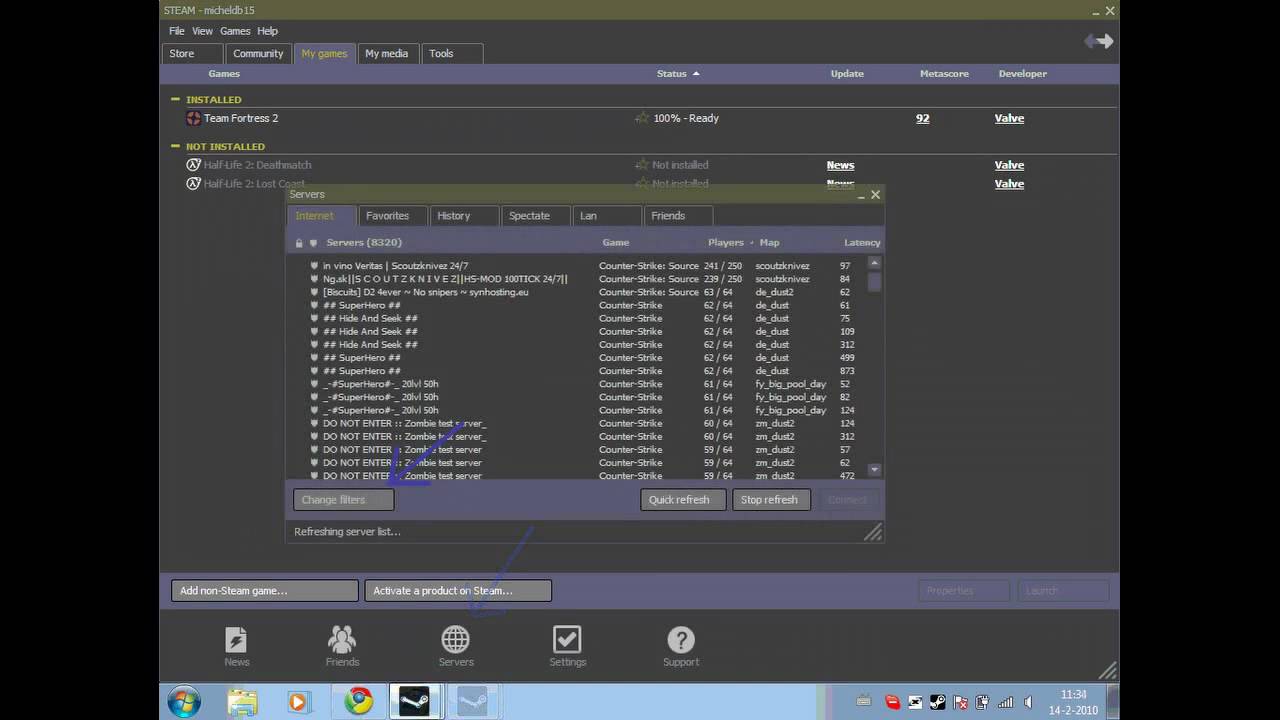The image size is (1280, 720).
Task: Select the Lan tab in Servers window
Action: point(606,216)
